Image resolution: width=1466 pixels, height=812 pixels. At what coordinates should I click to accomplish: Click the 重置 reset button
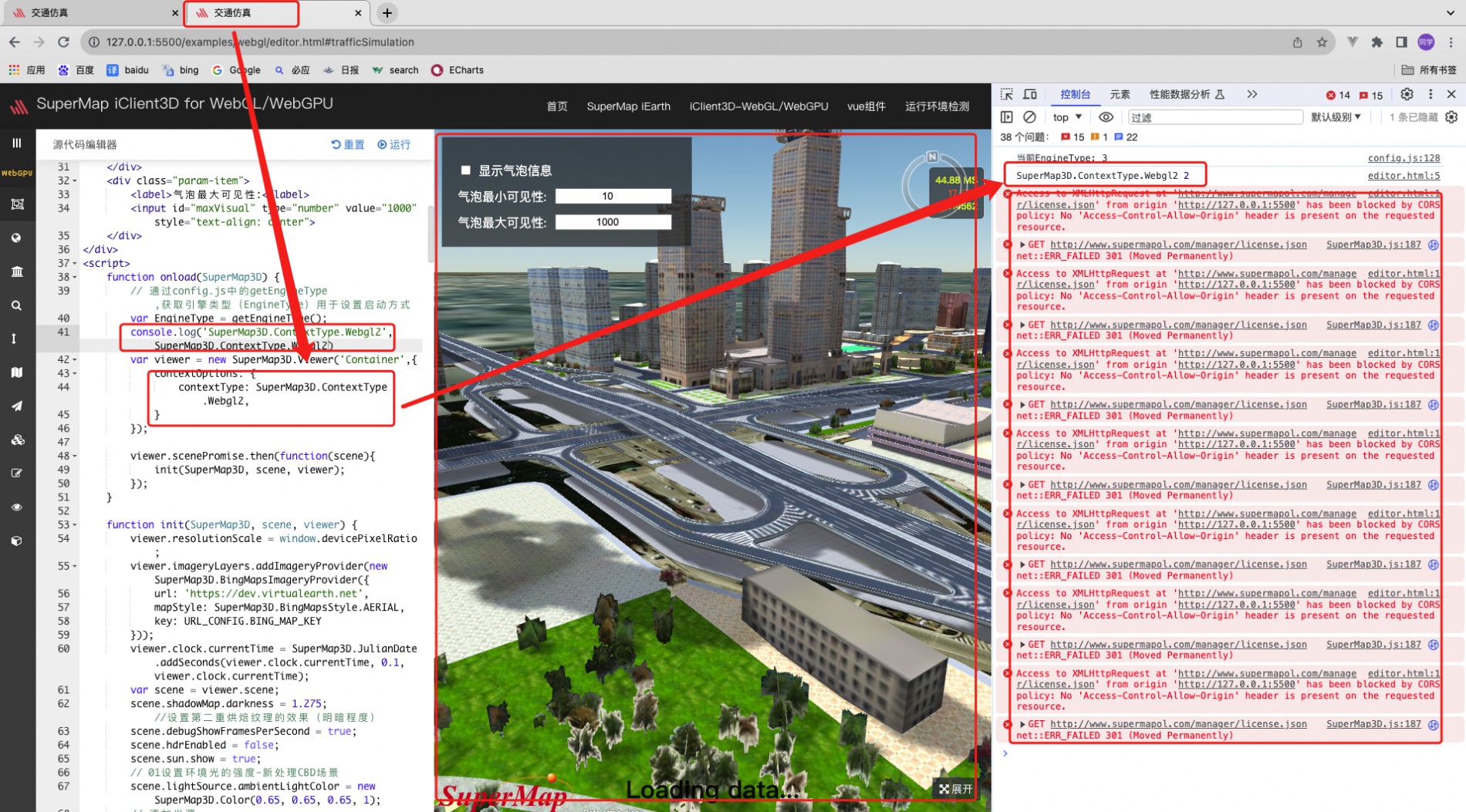click(x=348, y=145)
